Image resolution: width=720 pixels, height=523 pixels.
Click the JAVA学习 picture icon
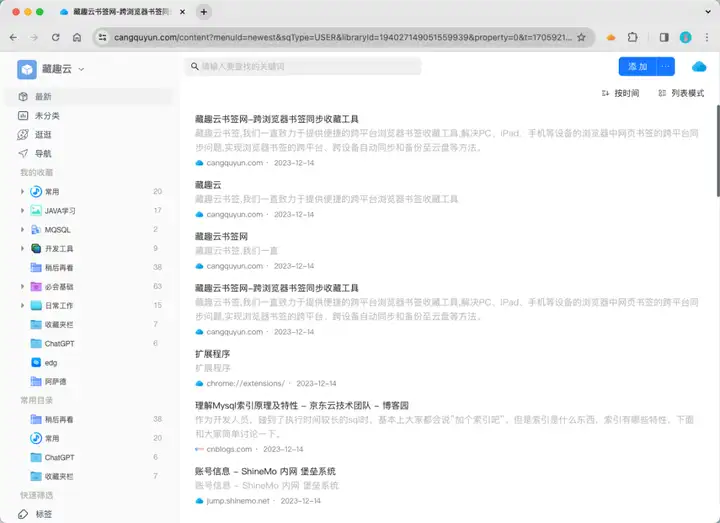pyautogui.click(x=36, y=210)
